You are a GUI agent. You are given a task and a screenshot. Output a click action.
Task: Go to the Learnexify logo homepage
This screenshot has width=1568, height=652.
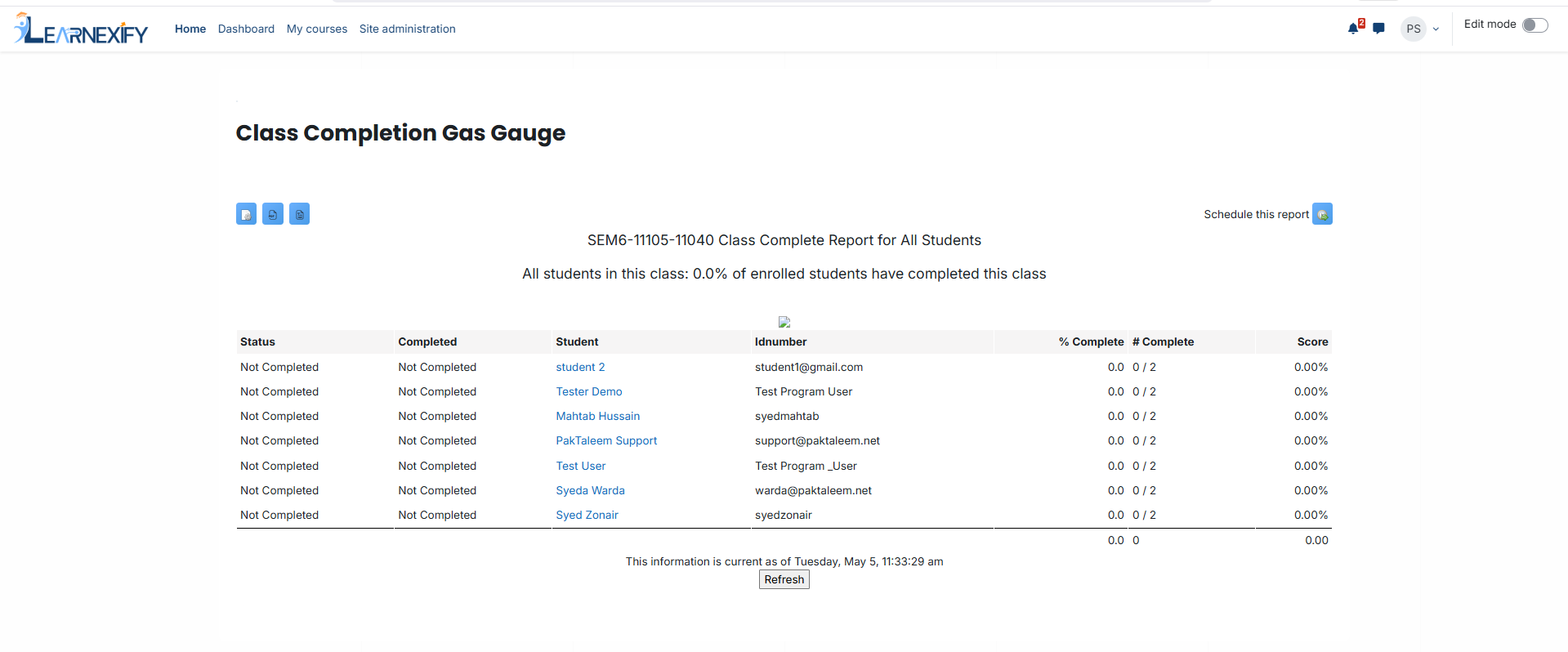(x=81, y=29)
